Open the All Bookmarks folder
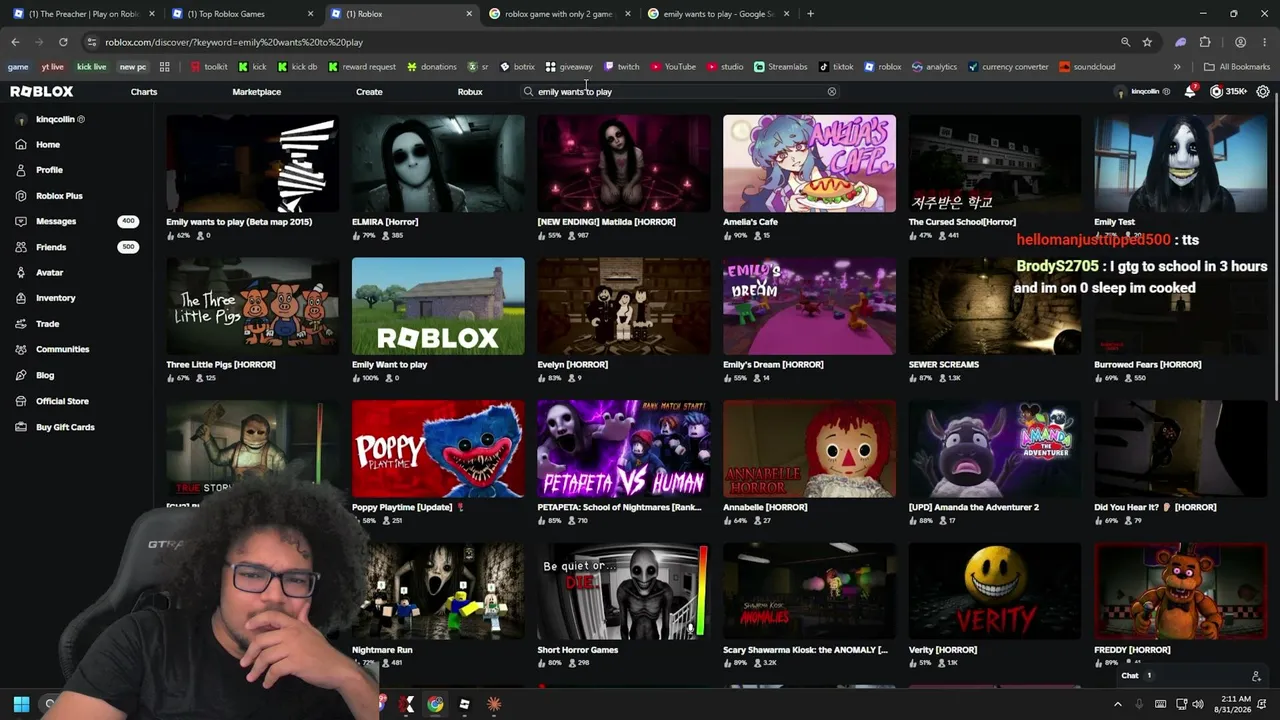This screenshot has width=1280, height=720. point(1237,67)
